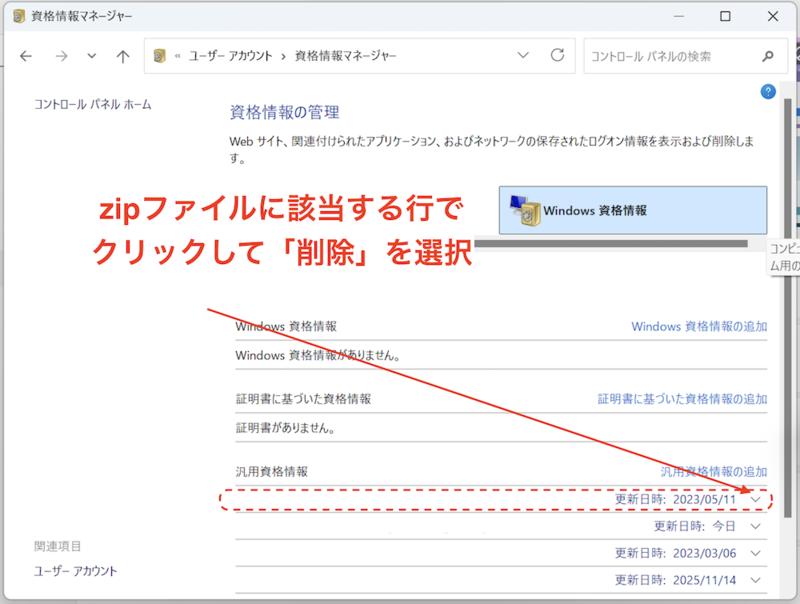800x604 pixels.
Task: Click the text 証明書がありません。
Action: point(285,428)
